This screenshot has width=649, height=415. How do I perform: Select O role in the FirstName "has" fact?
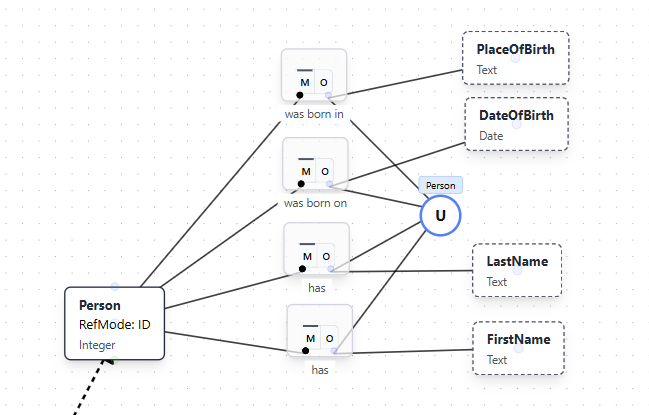coord(330,338)
